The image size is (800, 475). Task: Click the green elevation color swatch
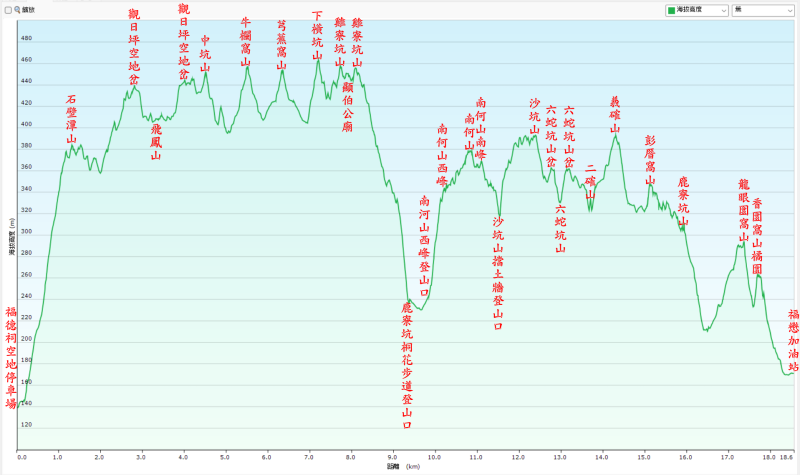pos(672,9)
